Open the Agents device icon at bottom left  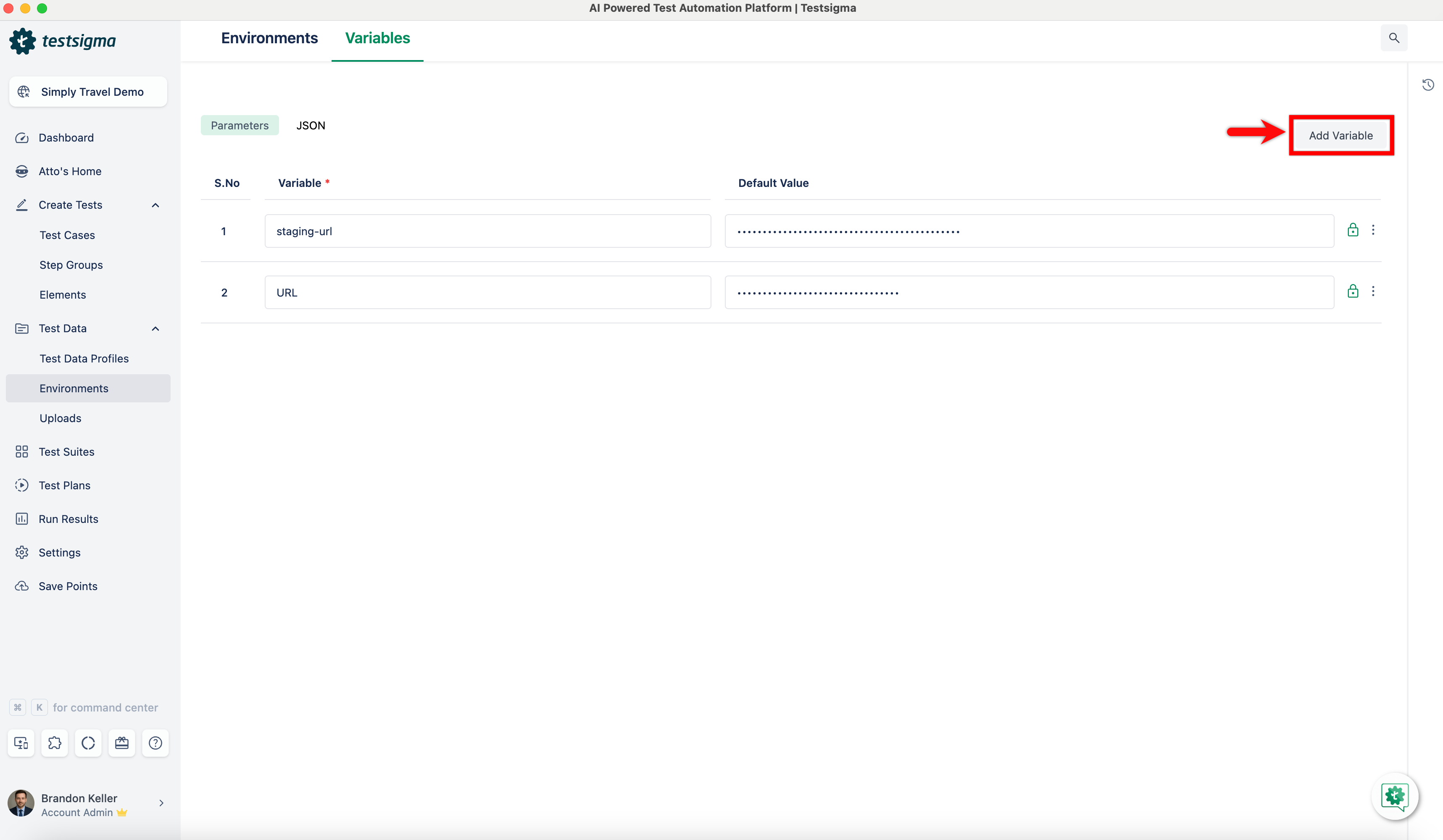pos(21,743)
